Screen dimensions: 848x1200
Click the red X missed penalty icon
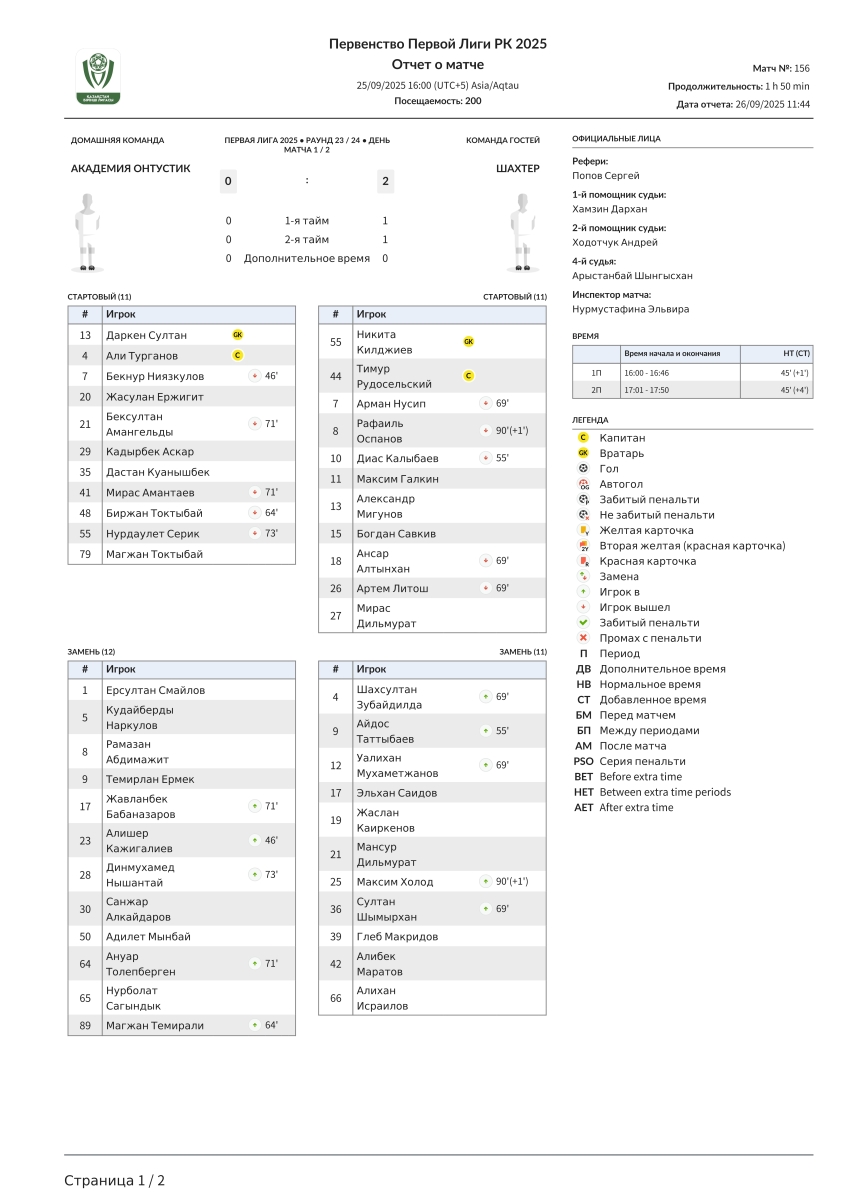[x=583, y=638]
